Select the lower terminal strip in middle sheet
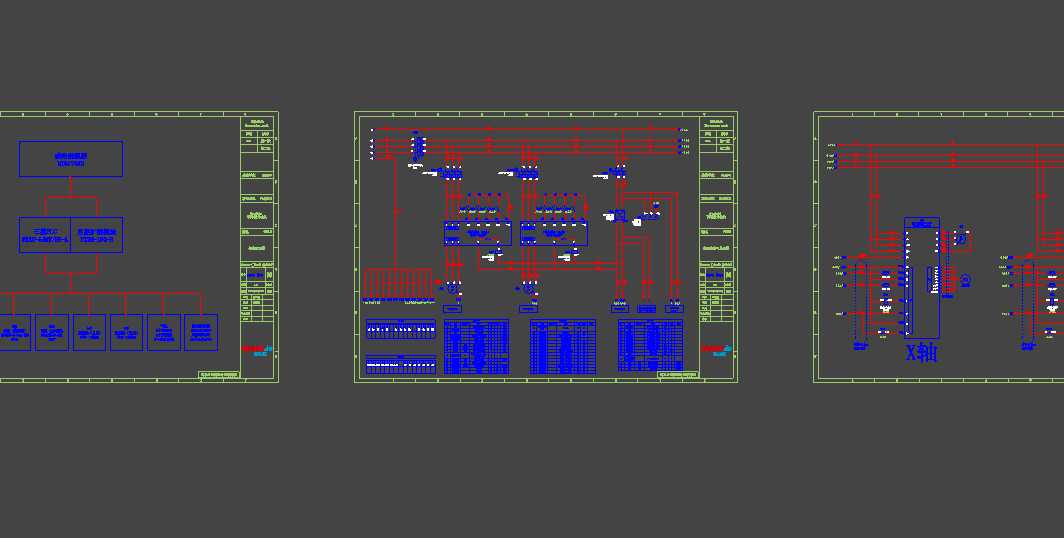1064x538 pixels. coord(400,364)
